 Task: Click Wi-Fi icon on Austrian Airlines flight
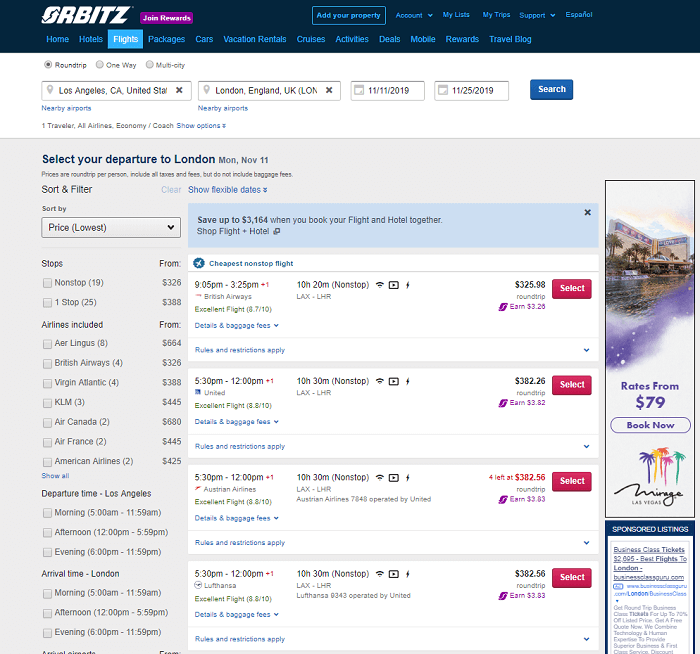click(379, 478)
